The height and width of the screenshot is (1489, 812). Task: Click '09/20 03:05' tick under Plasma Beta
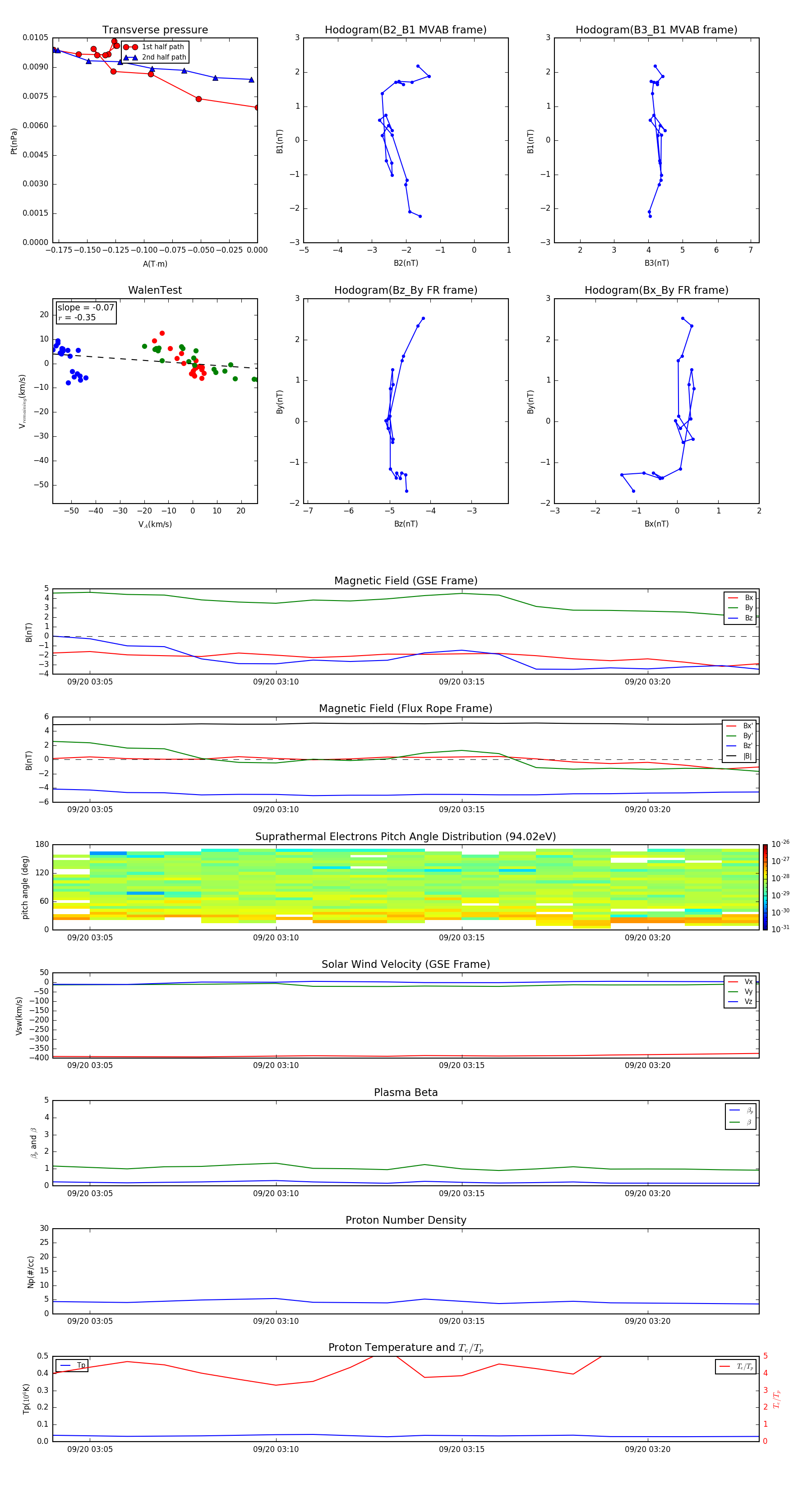[x=90, y=1193]
